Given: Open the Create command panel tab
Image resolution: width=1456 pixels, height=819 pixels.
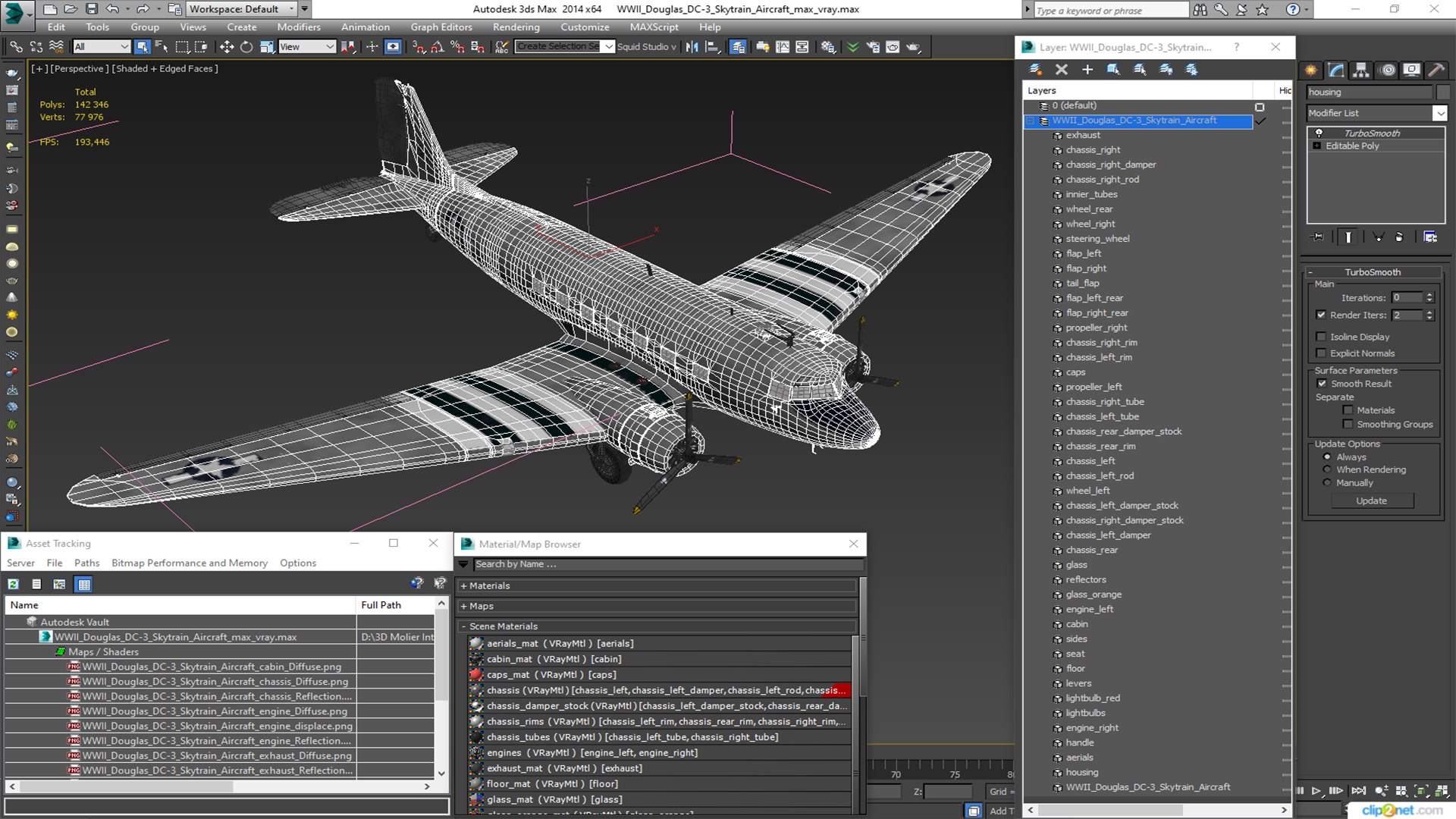Looking at the screenshot, I should coord(1311,70).
